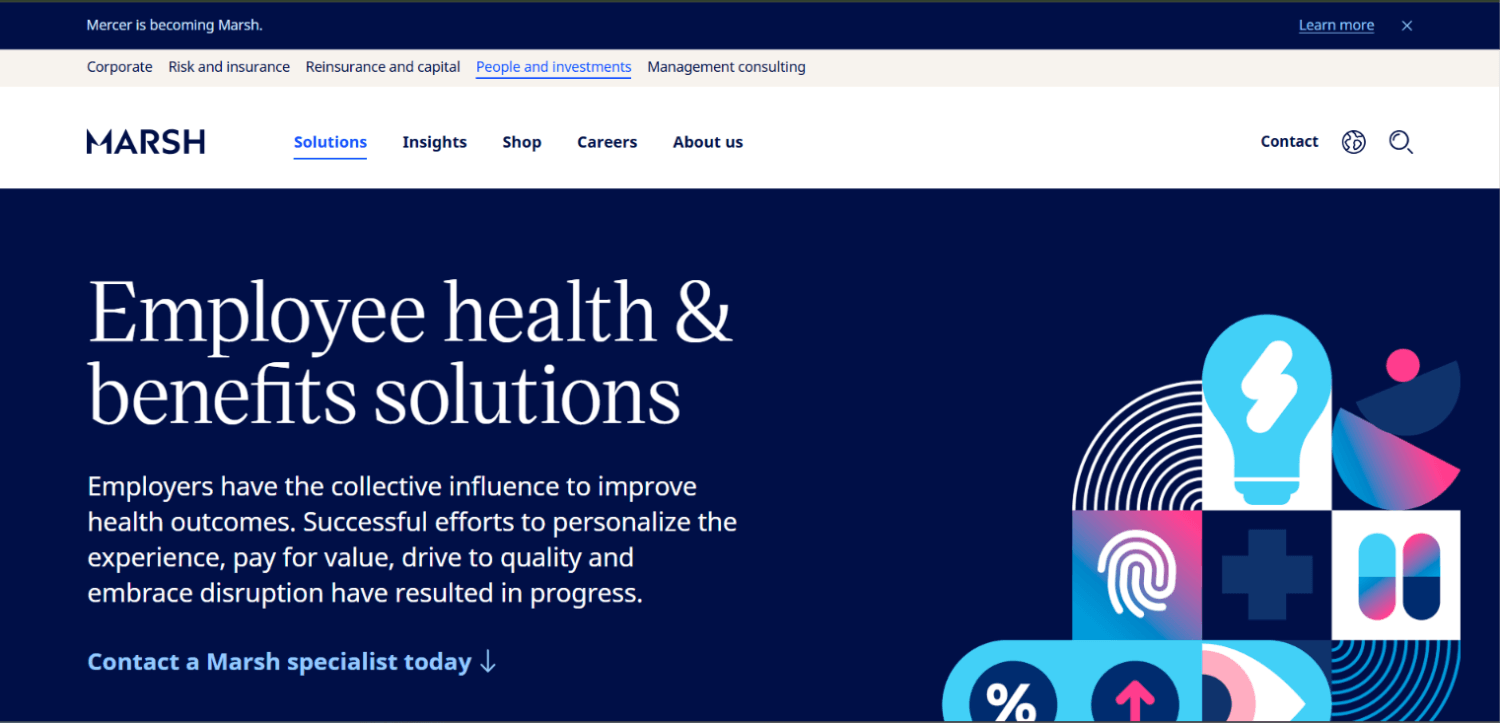Select People and investments link

click(x=553, y=67)
